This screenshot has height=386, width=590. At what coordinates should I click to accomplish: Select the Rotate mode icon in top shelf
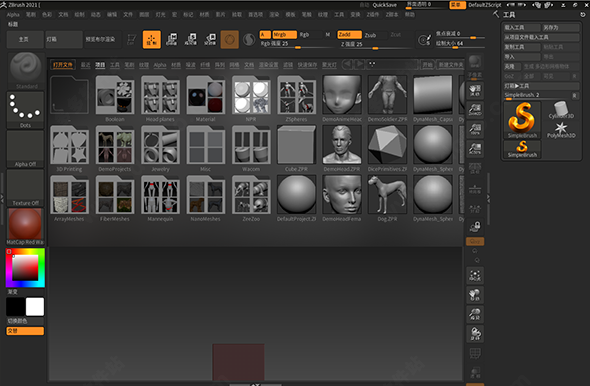[210, 40]
